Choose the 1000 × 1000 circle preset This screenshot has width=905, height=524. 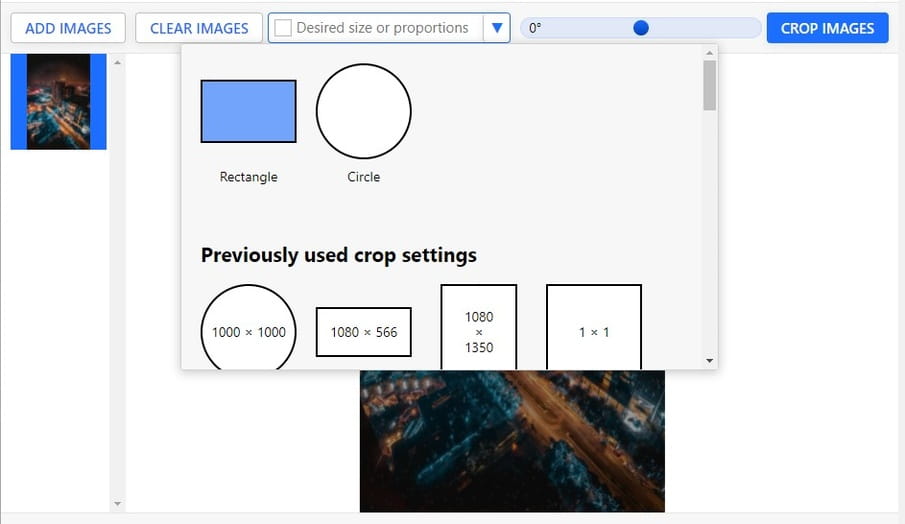[x=248, y=331]
